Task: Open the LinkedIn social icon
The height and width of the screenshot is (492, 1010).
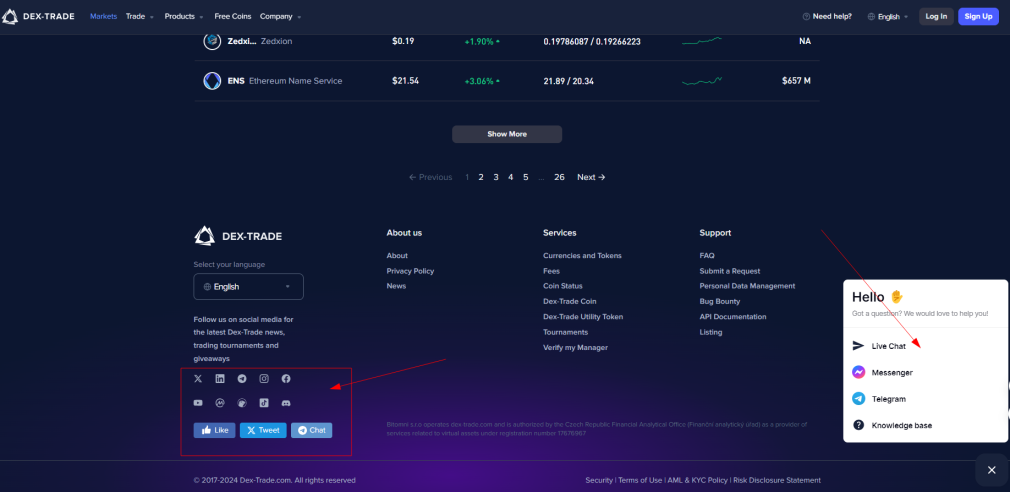Action: (x=220, y=379)
